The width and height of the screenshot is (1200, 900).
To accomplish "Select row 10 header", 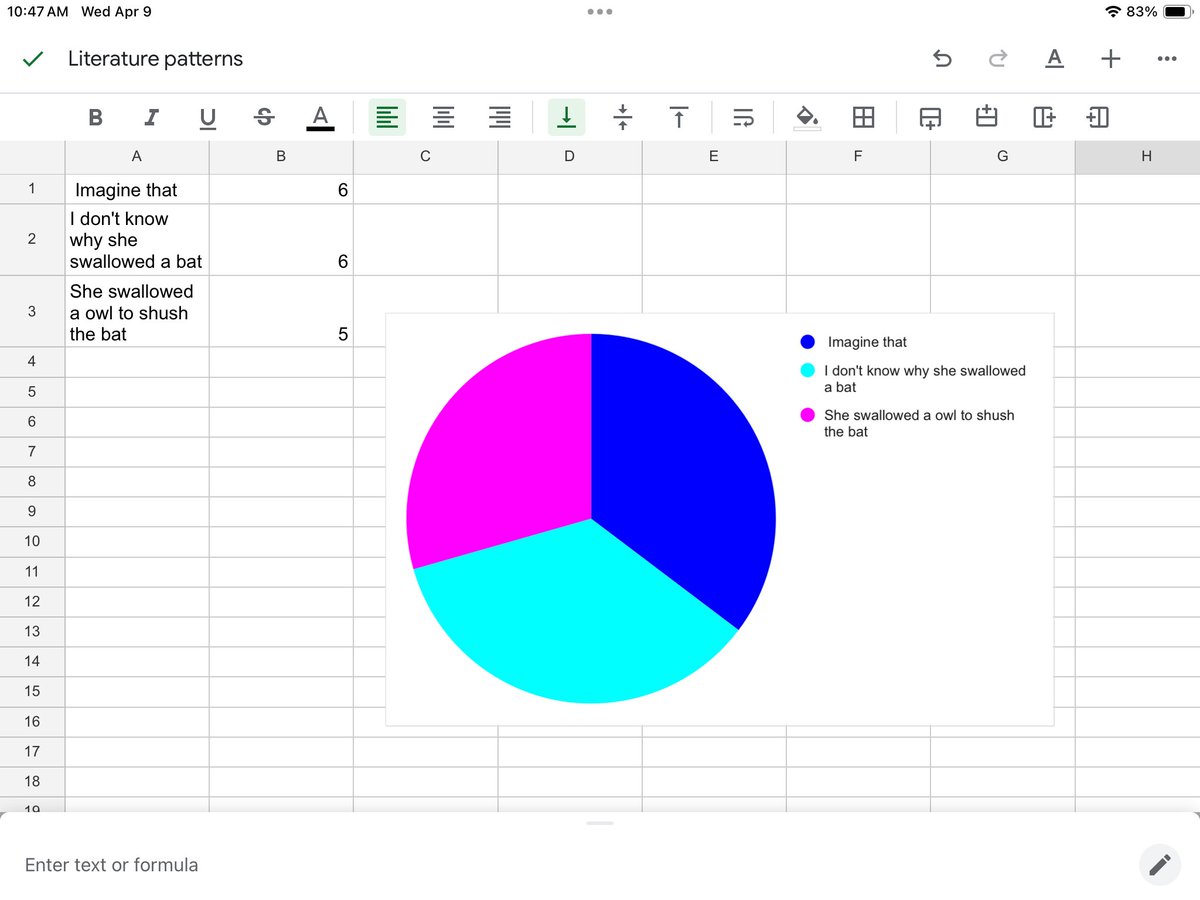I will (32, 541).
